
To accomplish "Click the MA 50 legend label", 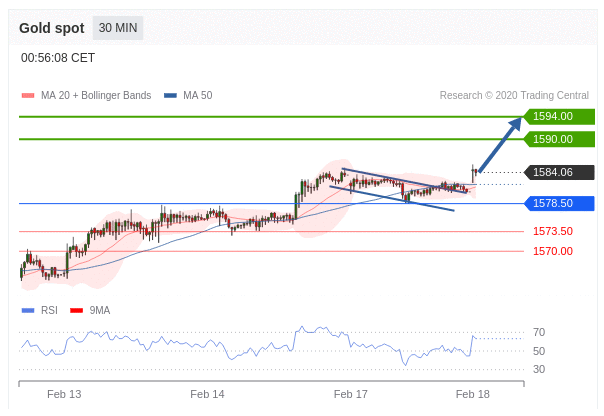I will coord(198,96).
